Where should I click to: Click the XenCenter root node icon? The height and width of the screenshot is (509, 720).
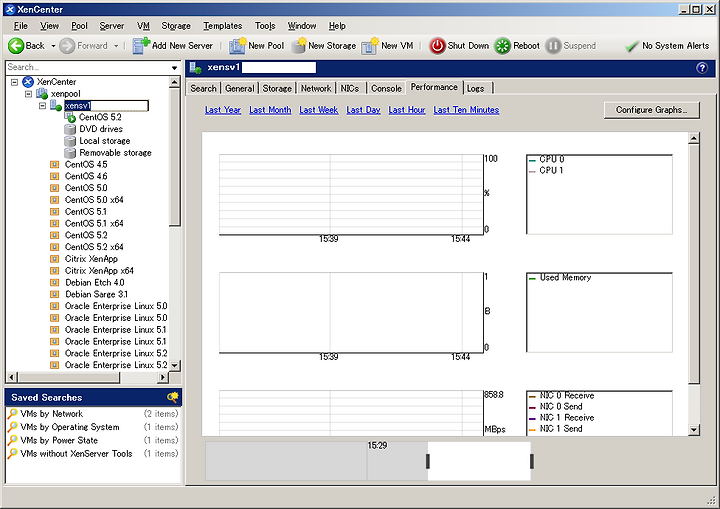tap(28, 82)
